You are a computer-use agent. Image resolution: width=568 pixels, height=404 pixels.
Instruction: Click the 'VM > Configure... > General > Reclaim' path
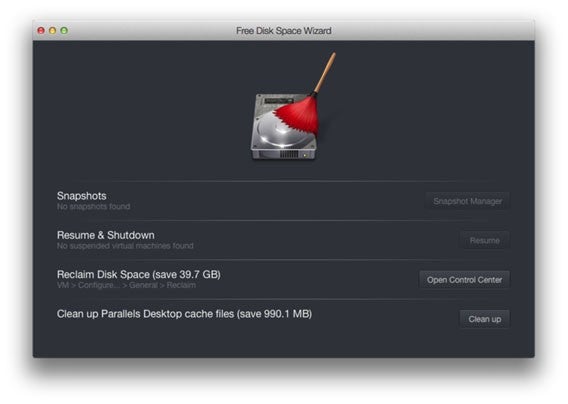(126, 286)
